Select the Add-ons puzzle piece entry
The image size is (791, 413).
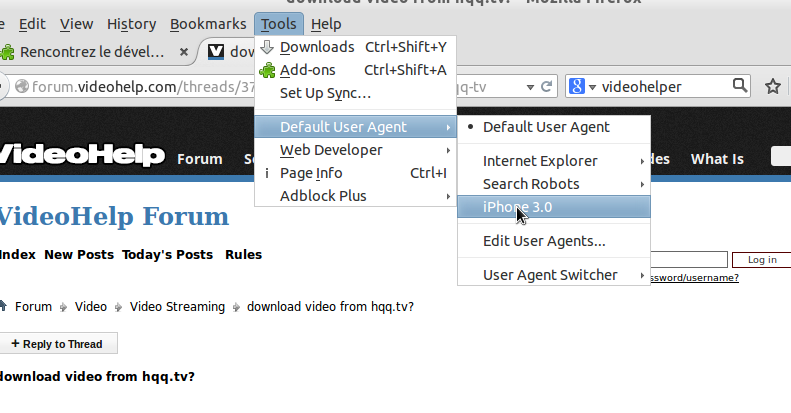(307, 70)
